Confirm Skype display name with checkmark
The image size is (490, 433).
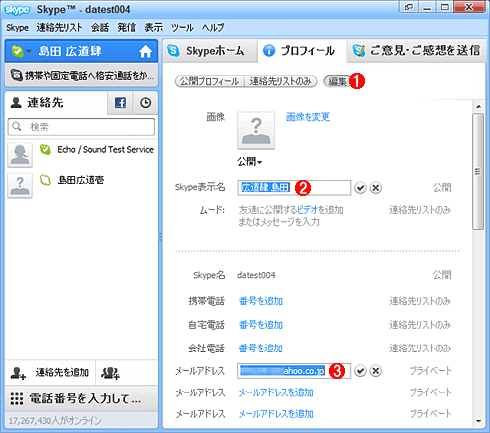click(360, 188)
